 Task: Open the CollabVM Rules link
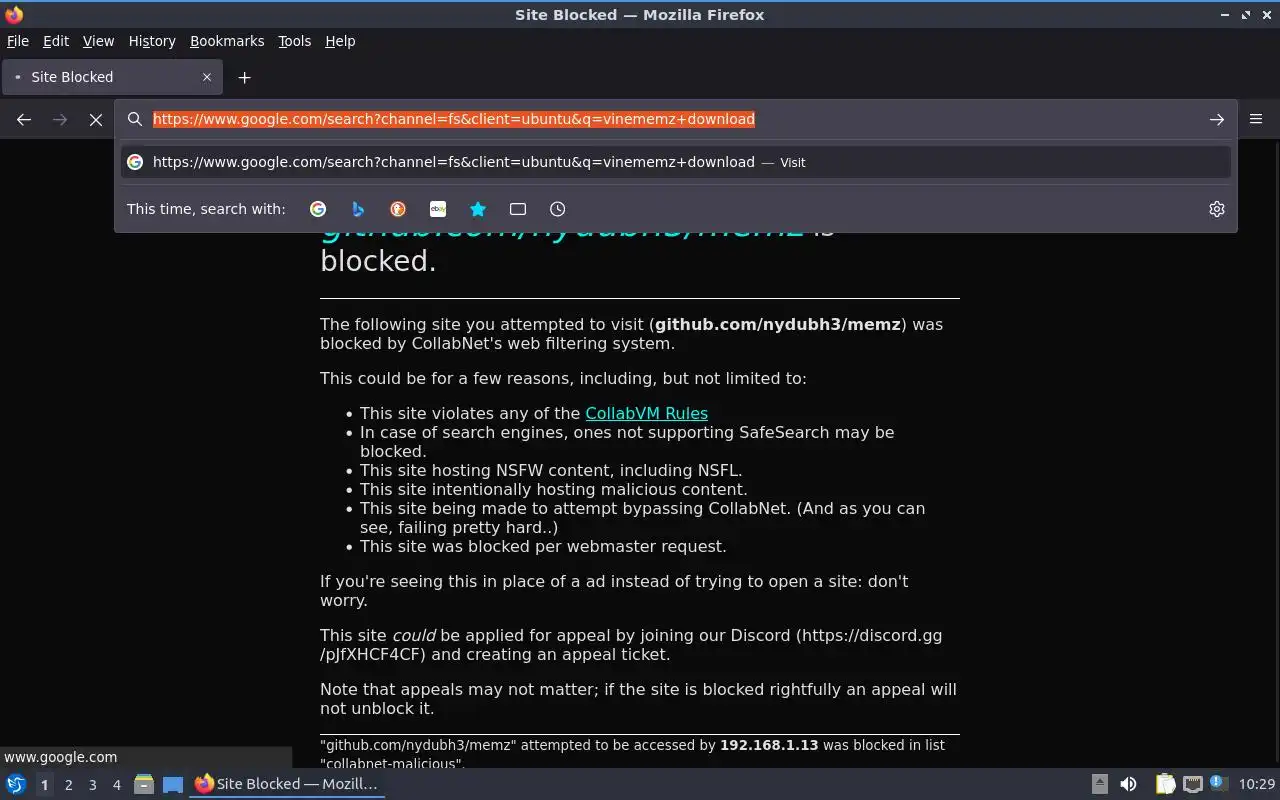646,413
